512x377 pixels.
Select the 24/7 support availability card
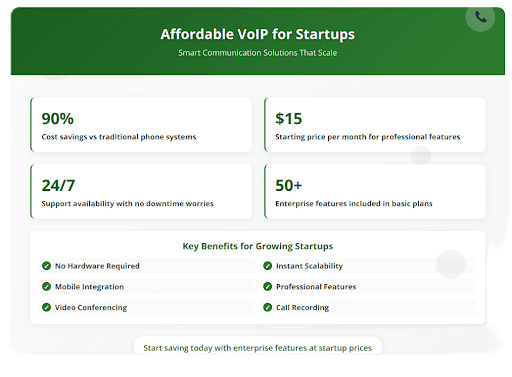pos(141,191)
